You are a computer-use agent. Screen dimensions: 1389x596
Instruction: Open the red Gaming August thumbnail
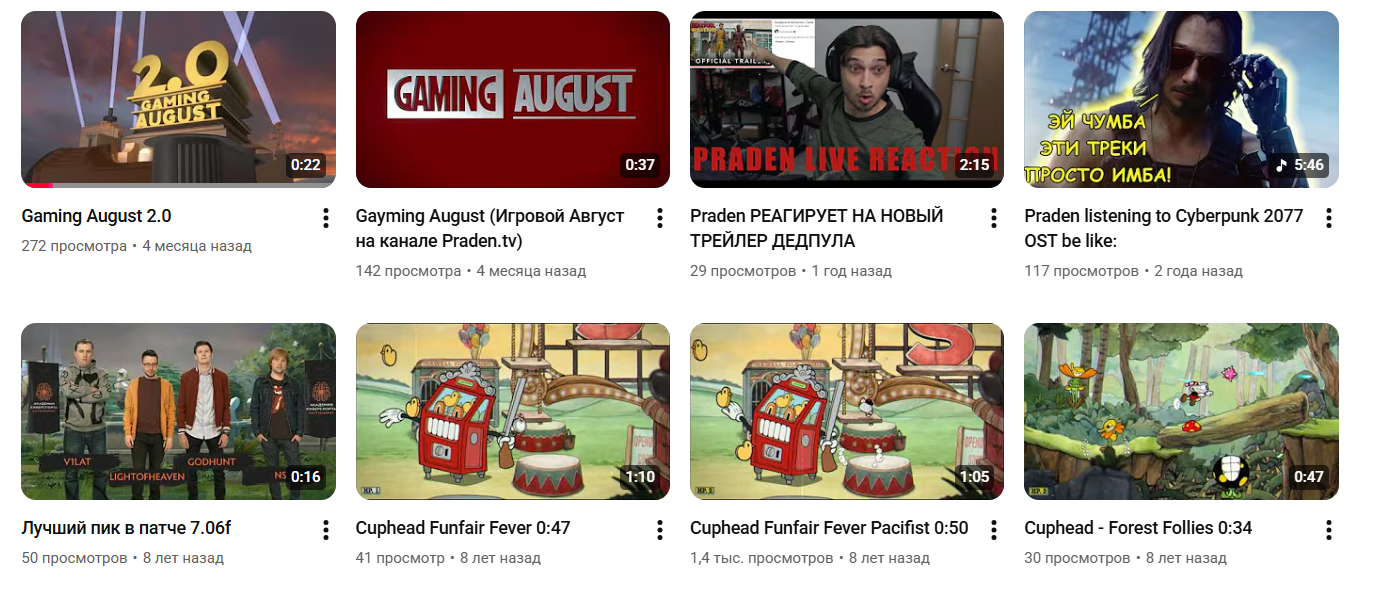(513, 99)
